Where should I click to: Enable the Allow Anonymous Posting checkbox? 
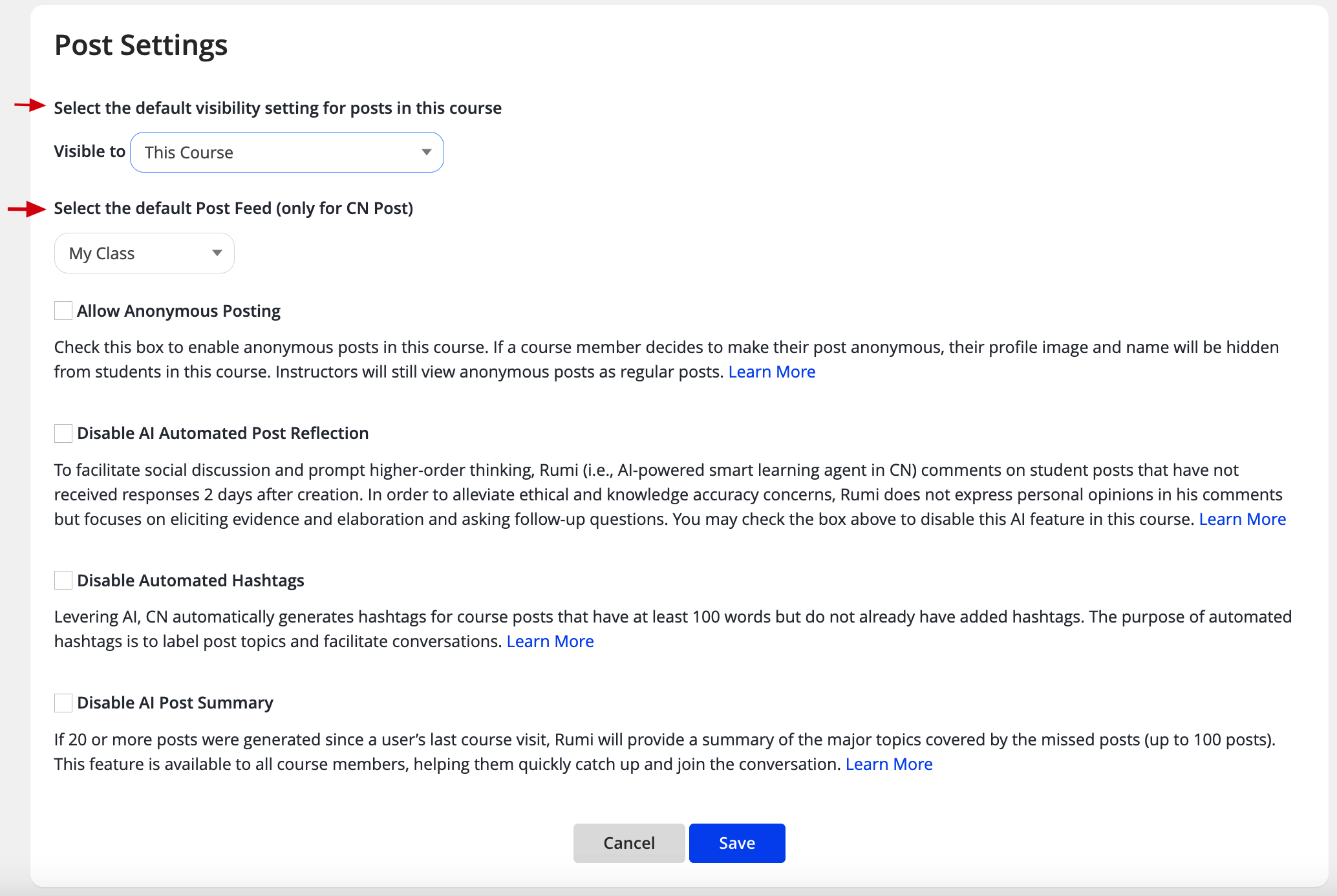(x=63, y=311)
